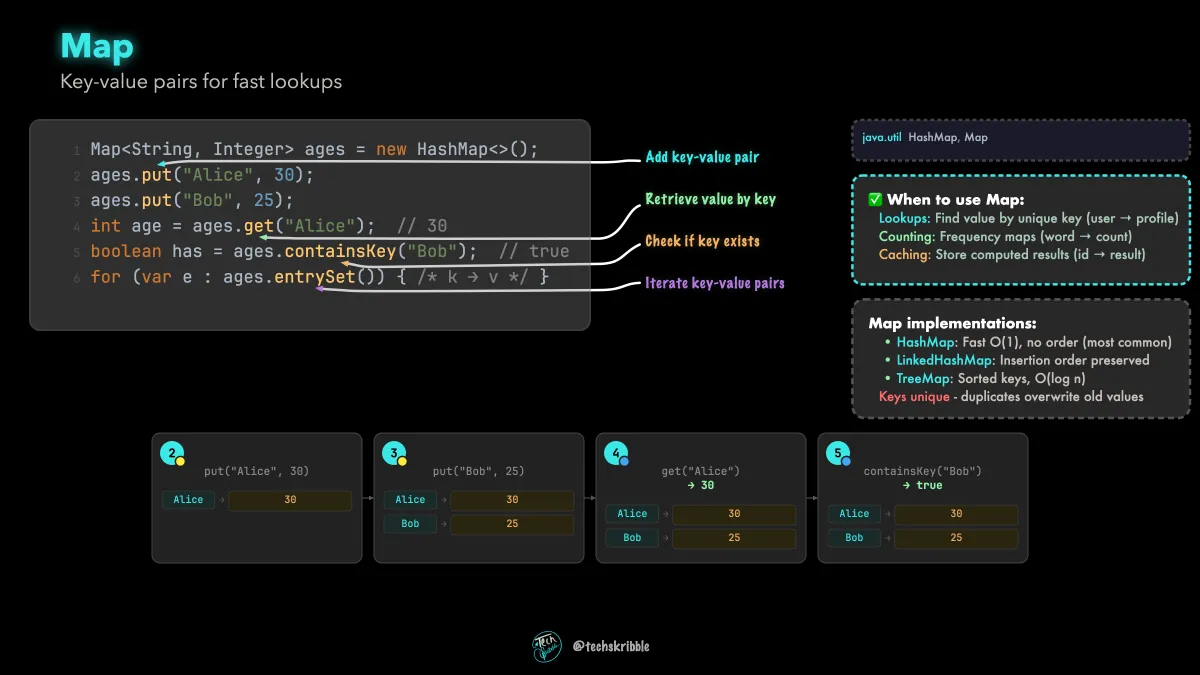Select code line 1 declaring the HashMap

click(314, 149)
